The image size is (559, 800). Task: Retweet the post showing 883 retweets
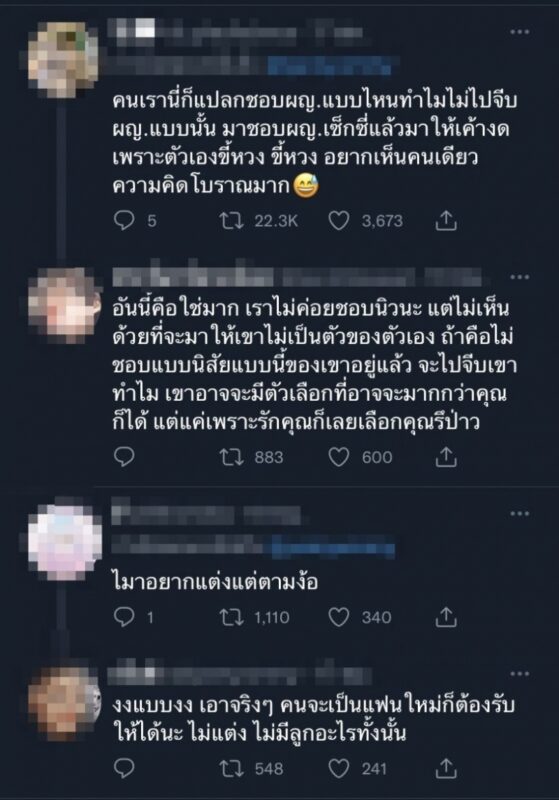click(232, 457)
